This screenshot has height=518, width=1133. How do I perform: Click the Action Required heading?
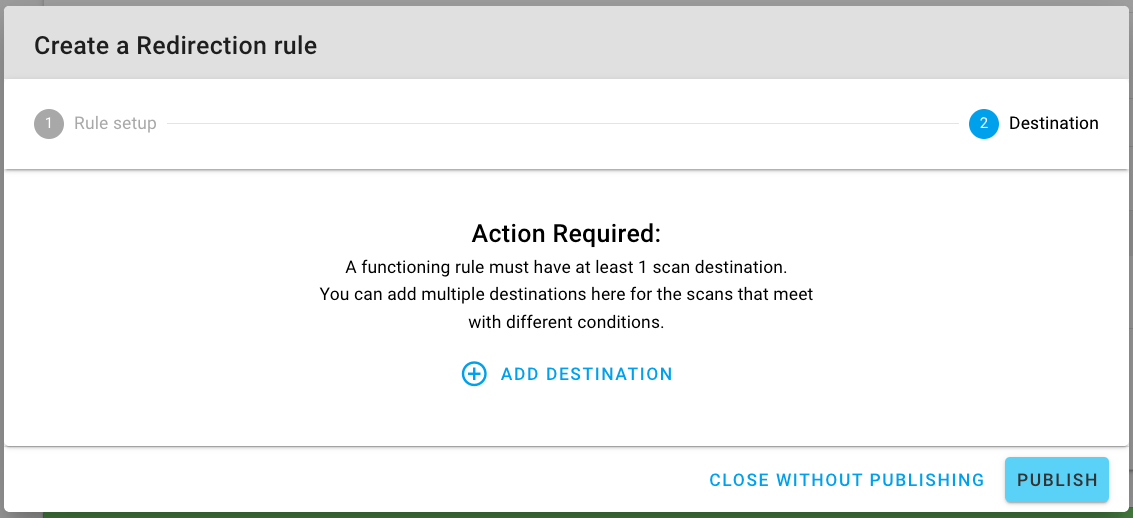click(x=566, y=234)
